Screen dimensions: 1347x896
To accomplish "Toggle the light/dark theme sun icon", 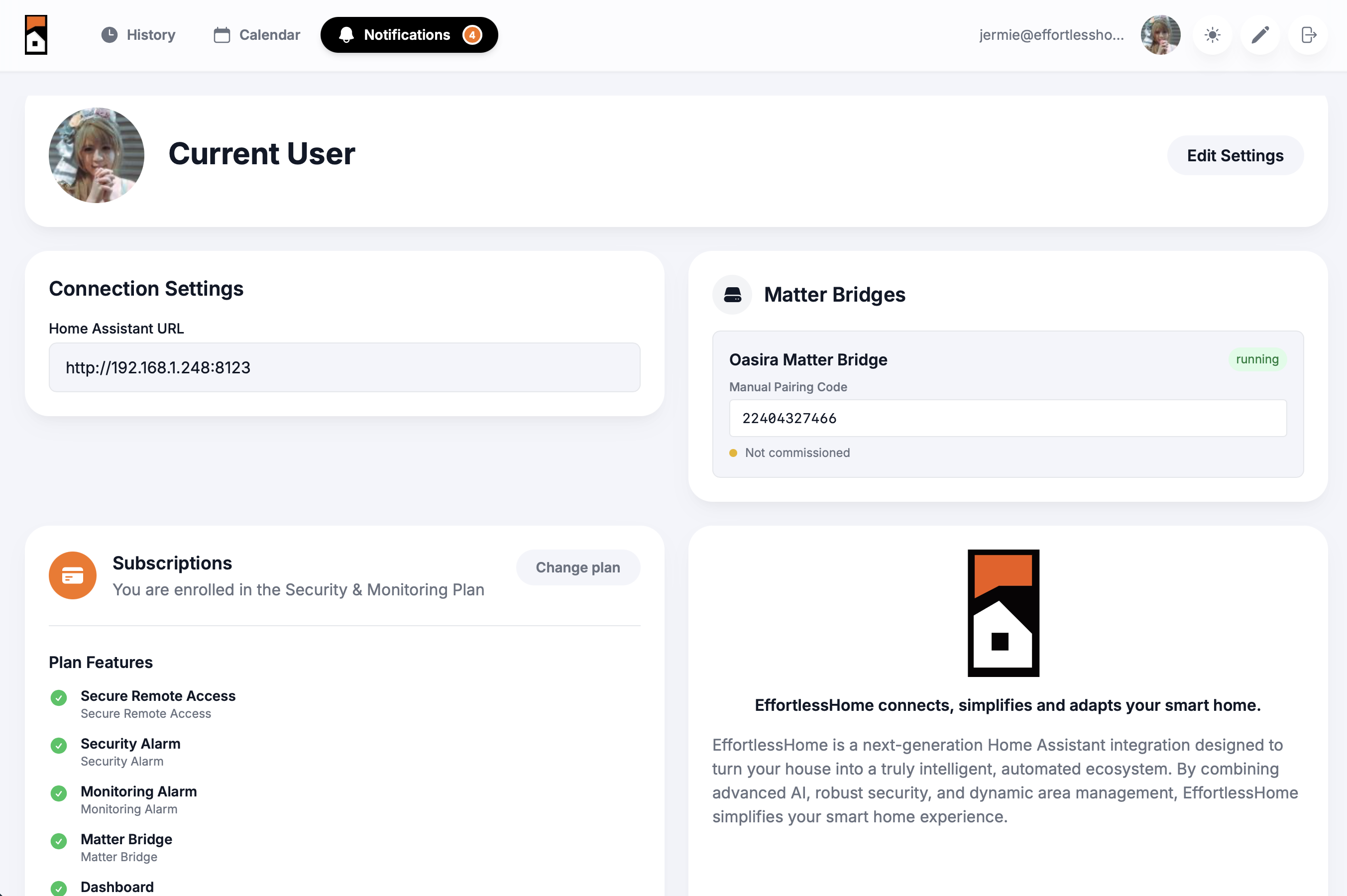I will point(1212,35).
